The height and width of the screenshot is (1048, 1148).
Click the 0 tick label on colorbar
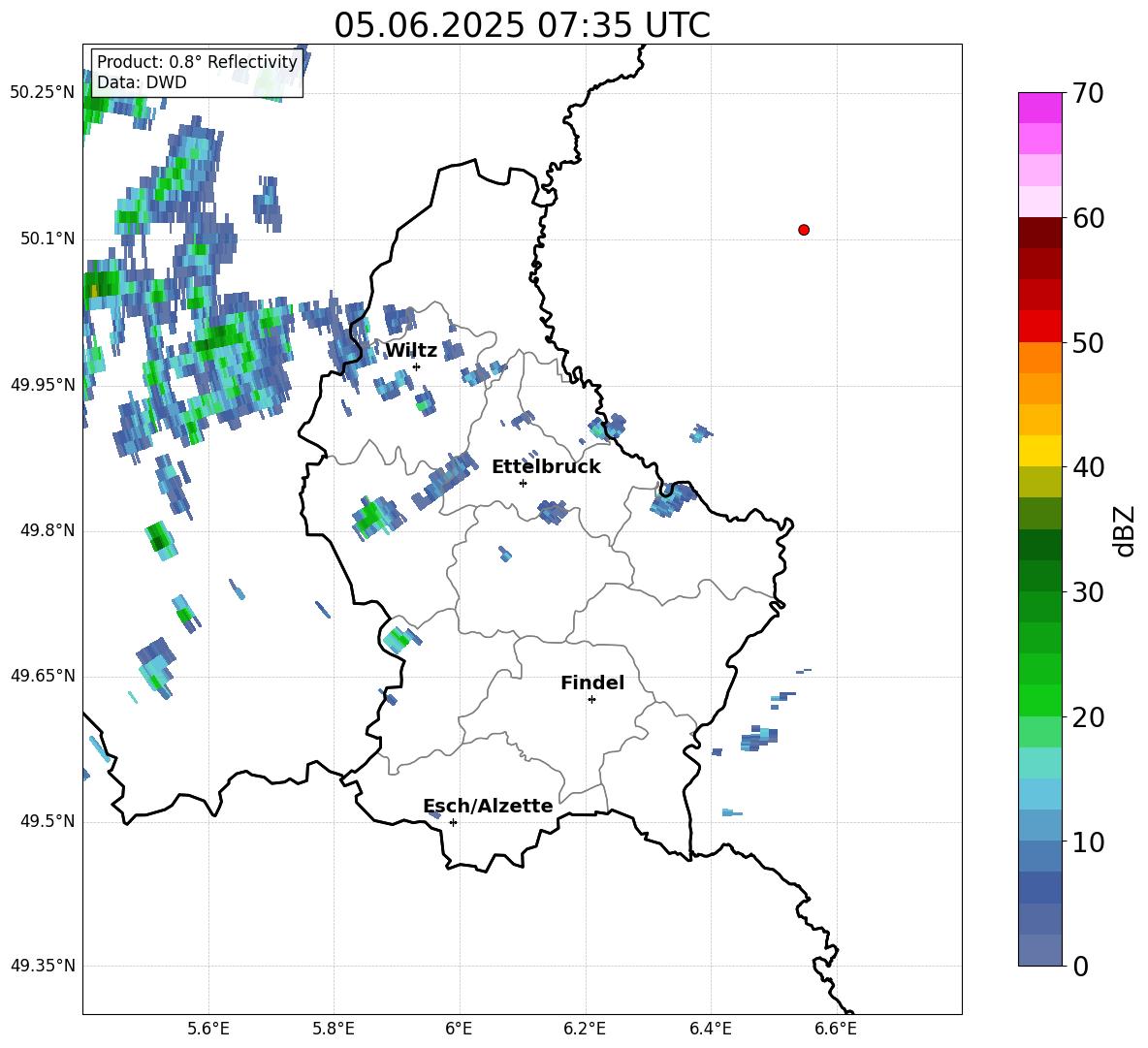(1080, 966)
